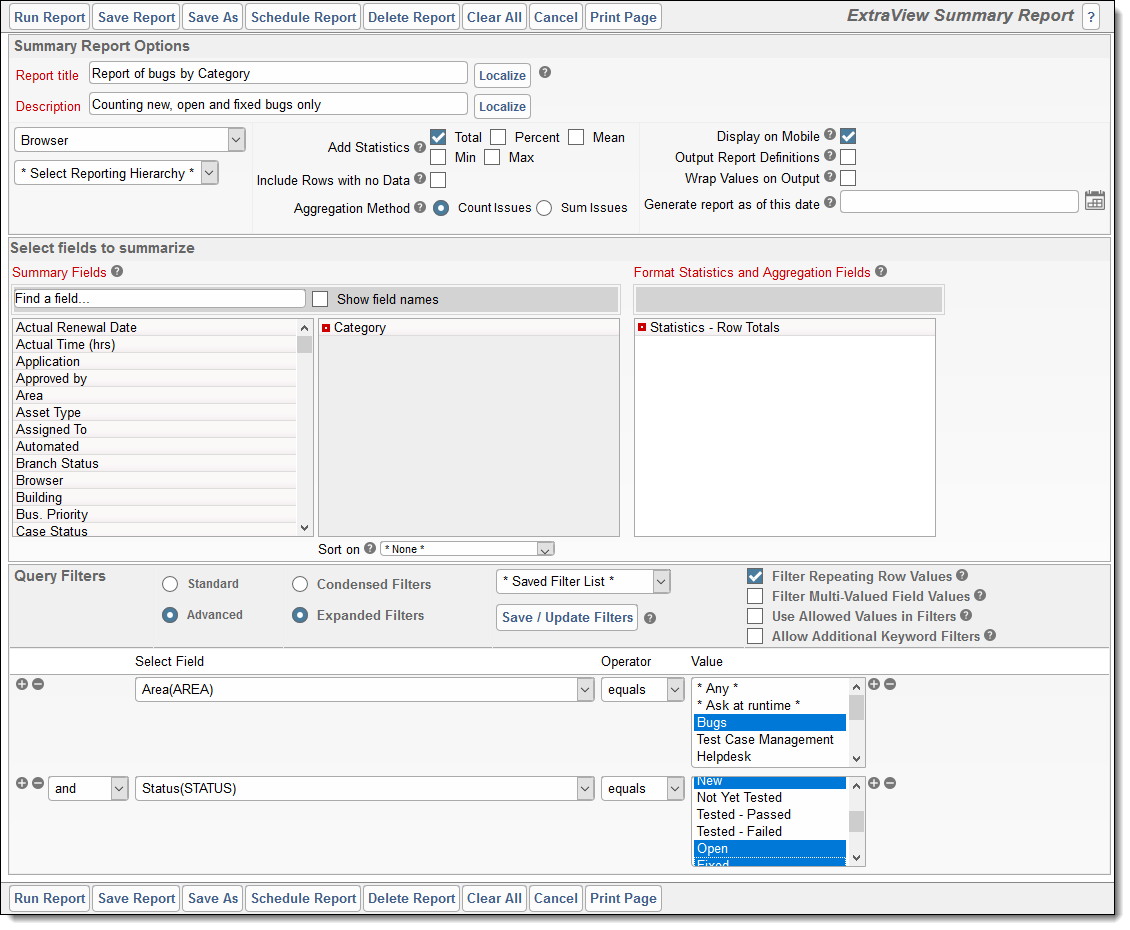
Task: Click the Summary Fields help icon
Action: (x=117, y=271)
